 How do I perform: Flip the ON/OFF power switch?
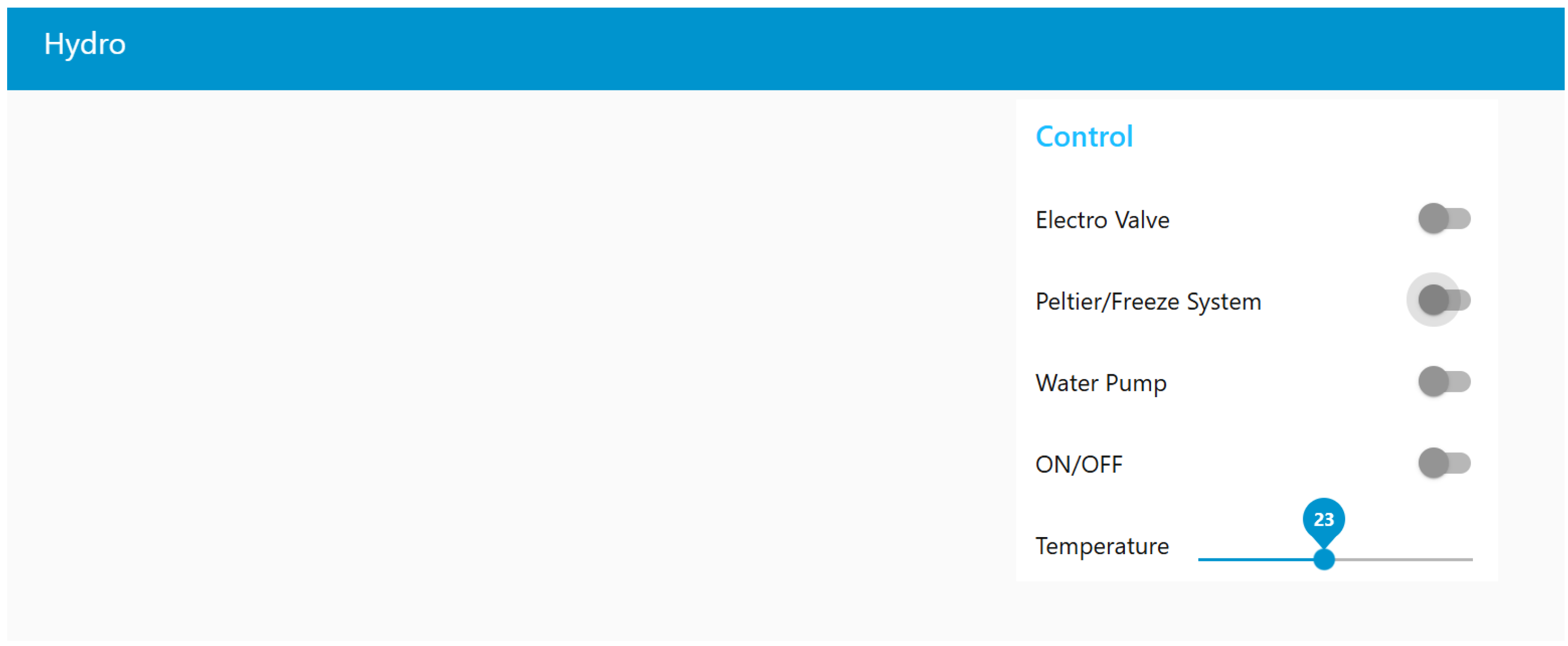point(1443,463)
